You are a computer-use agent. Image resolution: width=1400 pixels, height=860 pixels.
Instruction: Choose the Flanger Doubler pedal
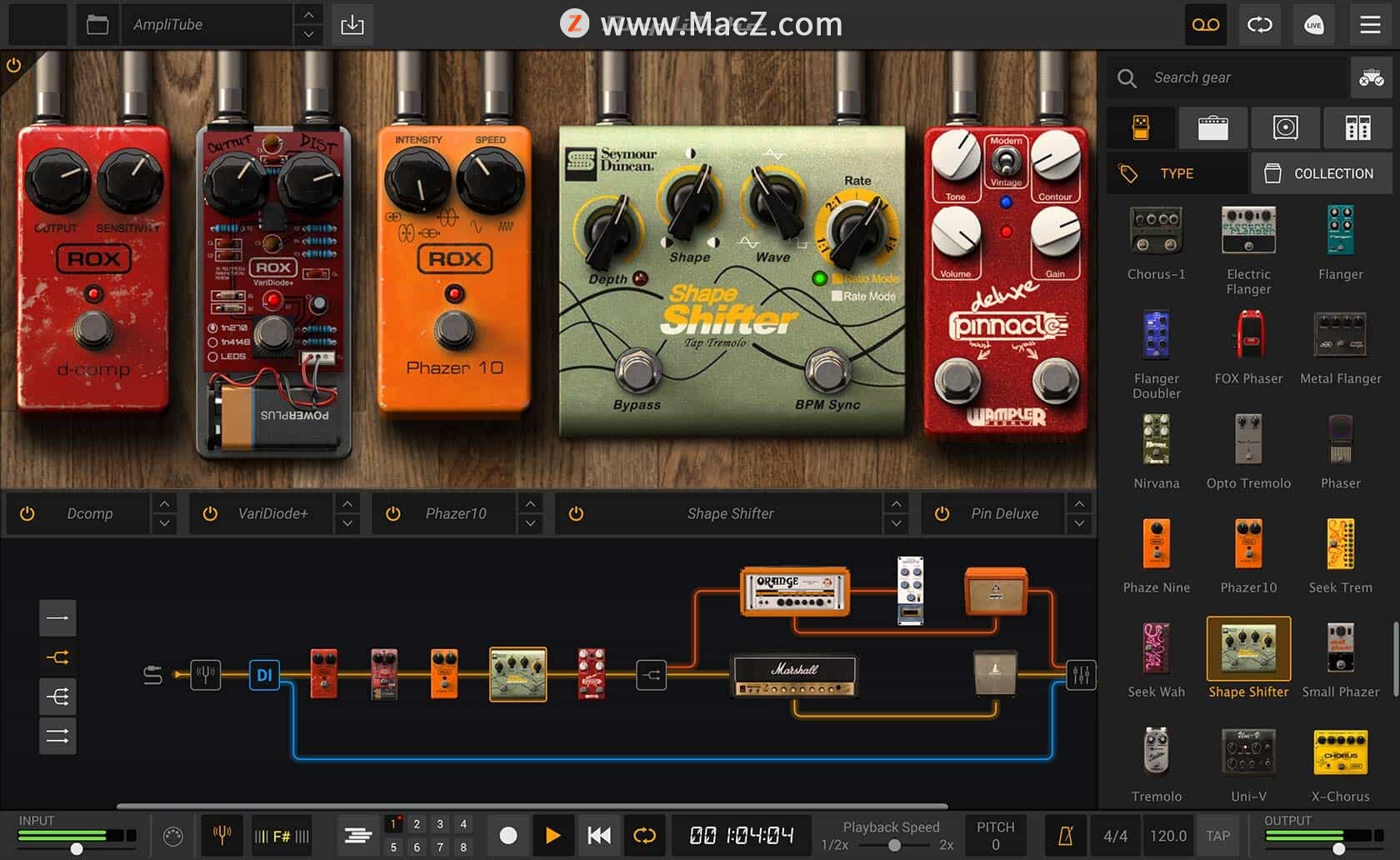pos(1156,353)
